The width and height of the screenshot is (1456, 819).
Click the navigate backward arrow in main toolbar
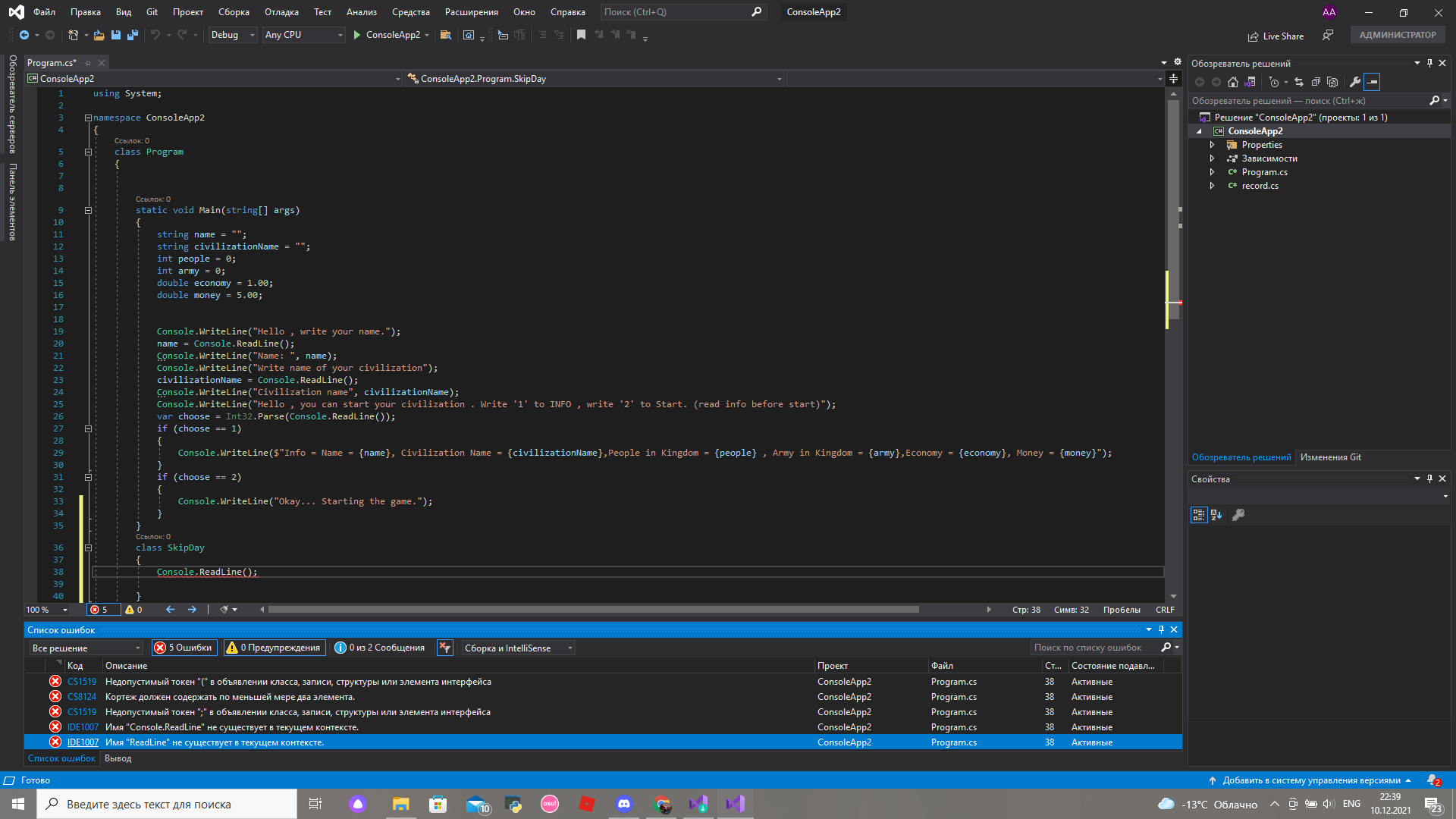click(x=24, y=35)
